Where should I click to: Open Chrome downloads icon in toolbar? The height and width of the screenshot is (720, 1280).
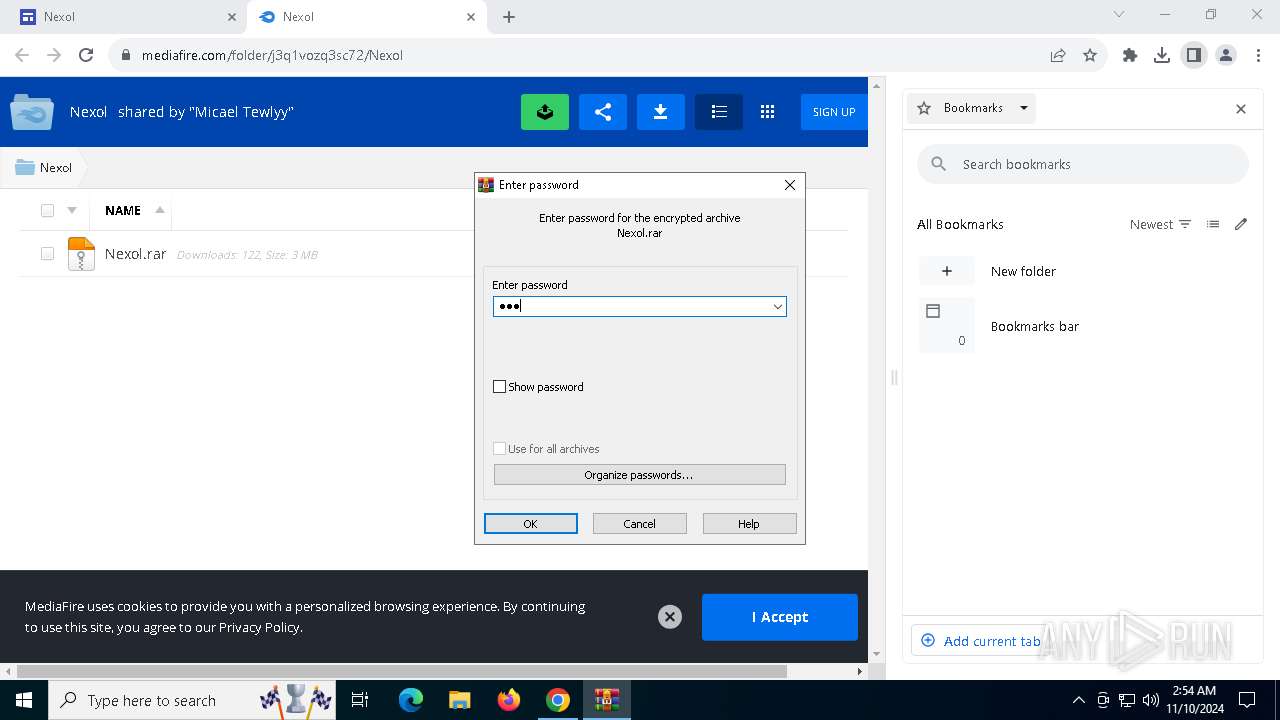tap(1162, 55)
